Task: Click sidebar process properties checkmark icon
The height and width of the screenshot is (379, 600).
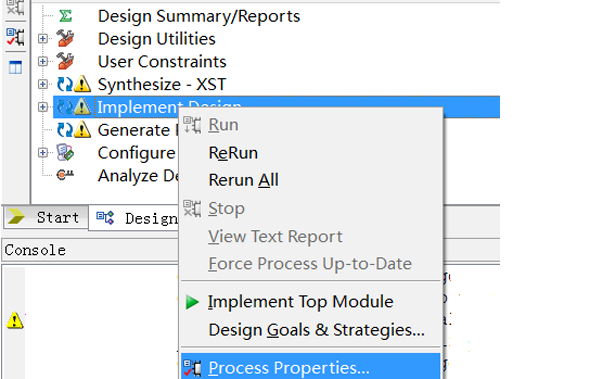Action: point(15,37)
